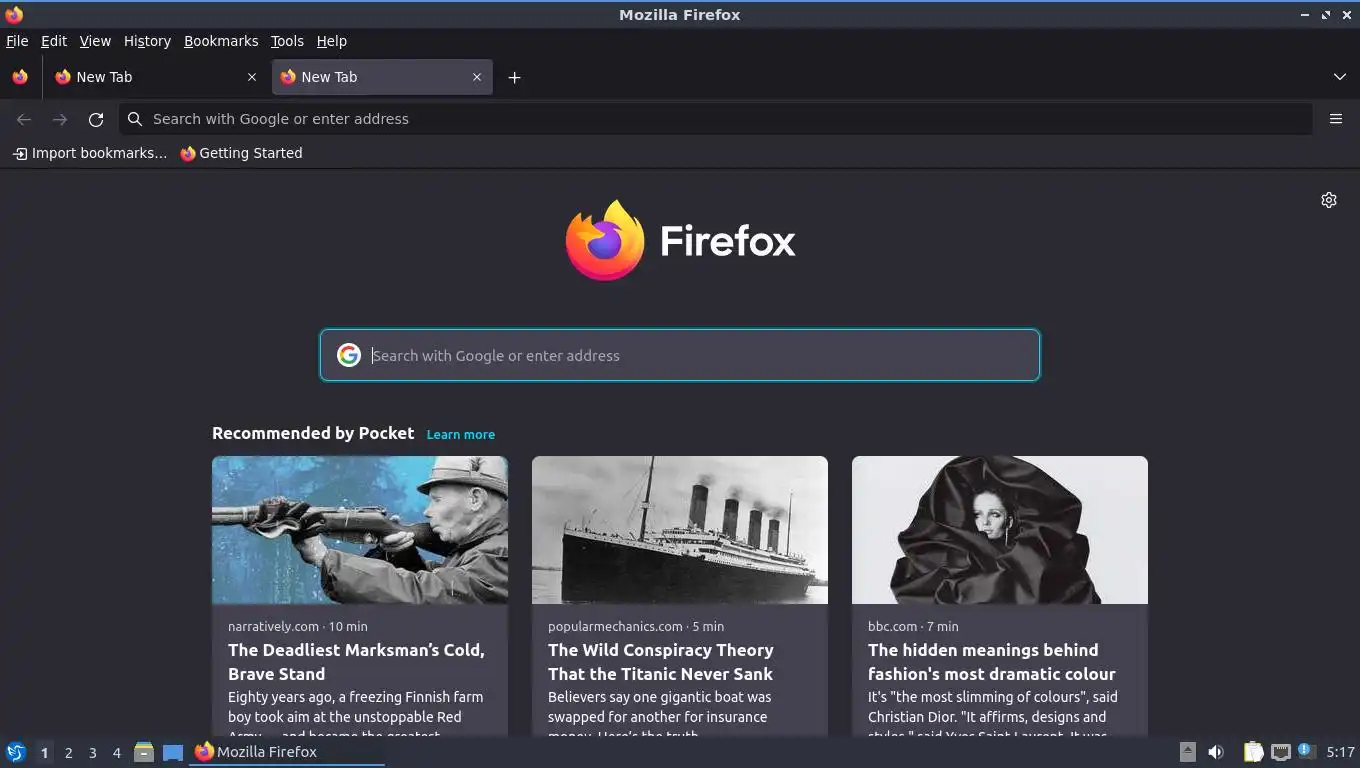The height and width of the screenshot is (768, 1360).
Task: Go back with the back arrow
Action: point(24,119)
